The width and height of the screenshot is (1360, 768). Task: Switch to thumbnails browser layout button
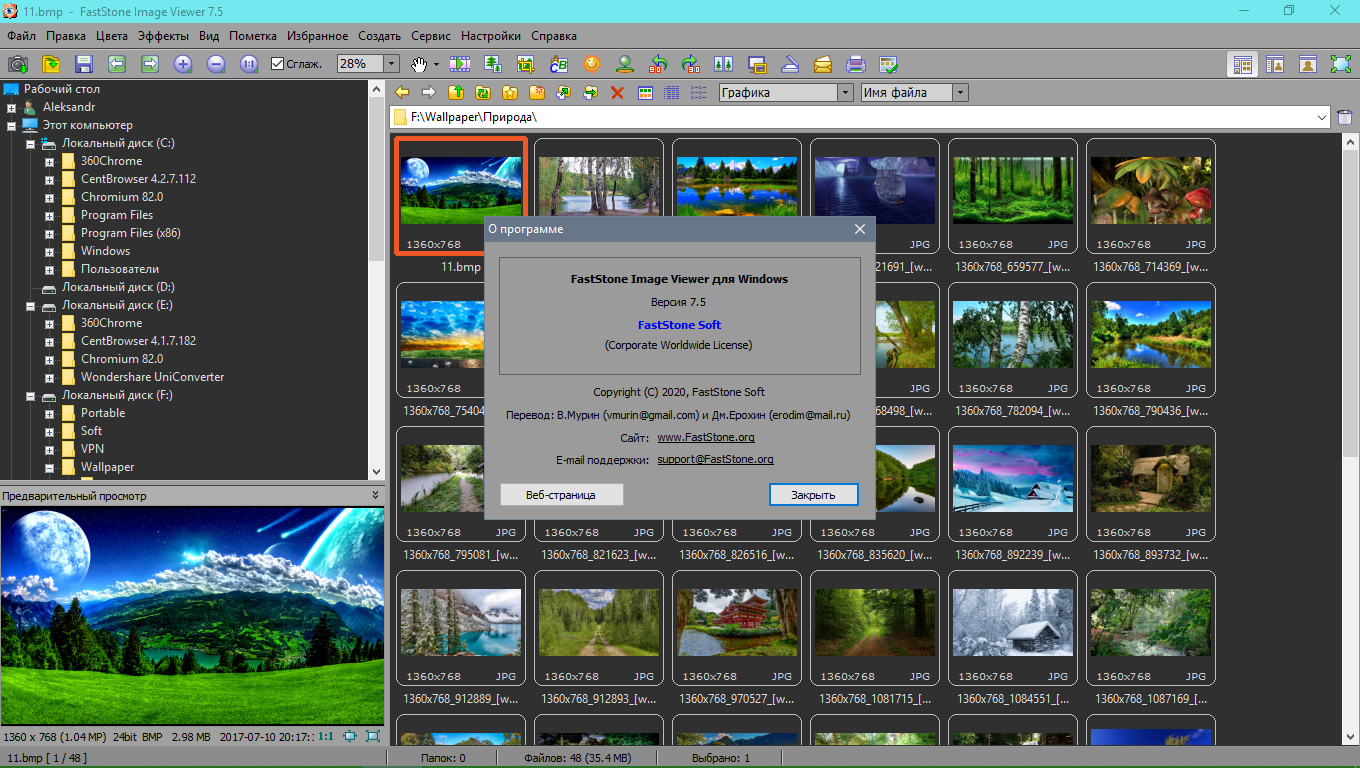1243,64
